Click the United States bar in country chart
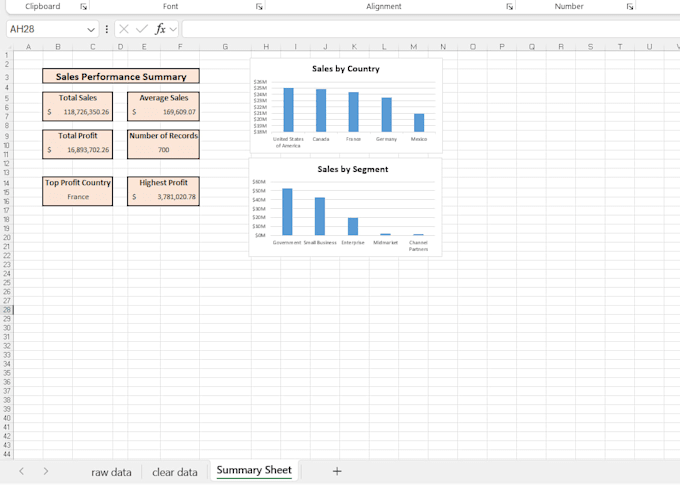This screenshot has height=485, width=680. pos(288,110)
